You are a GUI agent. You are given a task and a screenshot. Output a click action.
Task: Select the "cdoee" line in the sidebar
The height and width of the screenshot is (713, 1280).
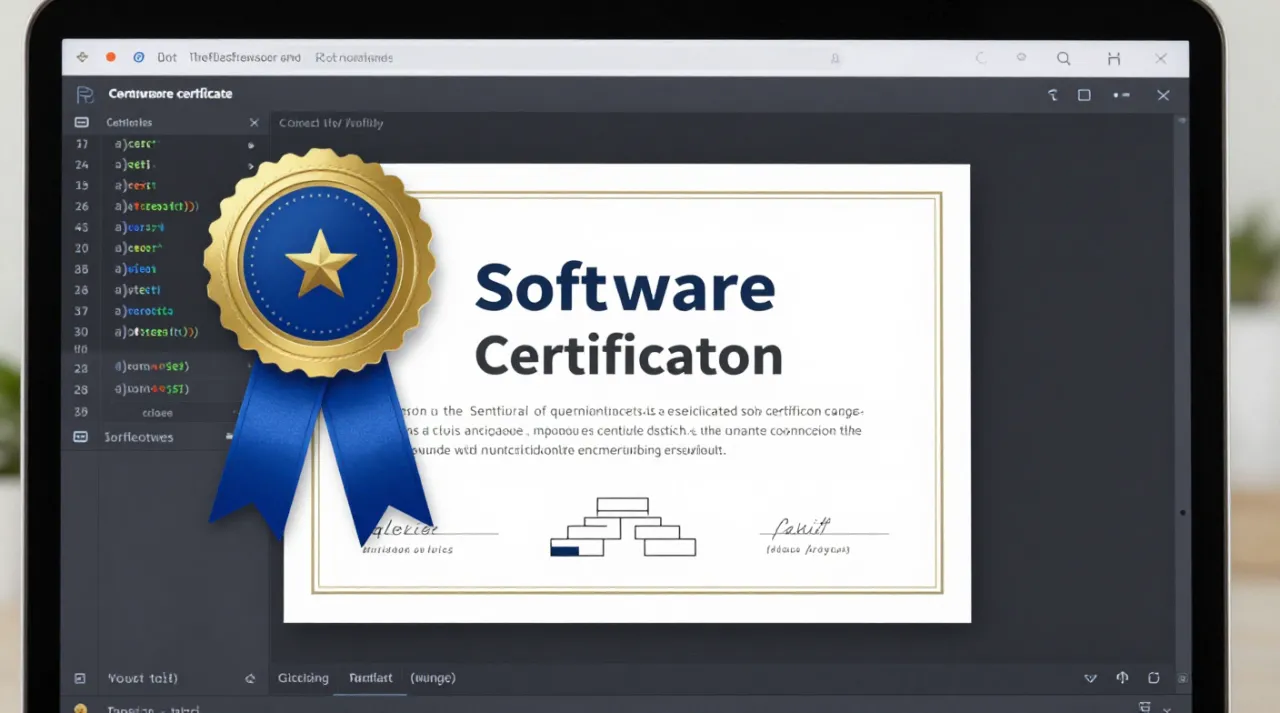click(x=157, y=412)
